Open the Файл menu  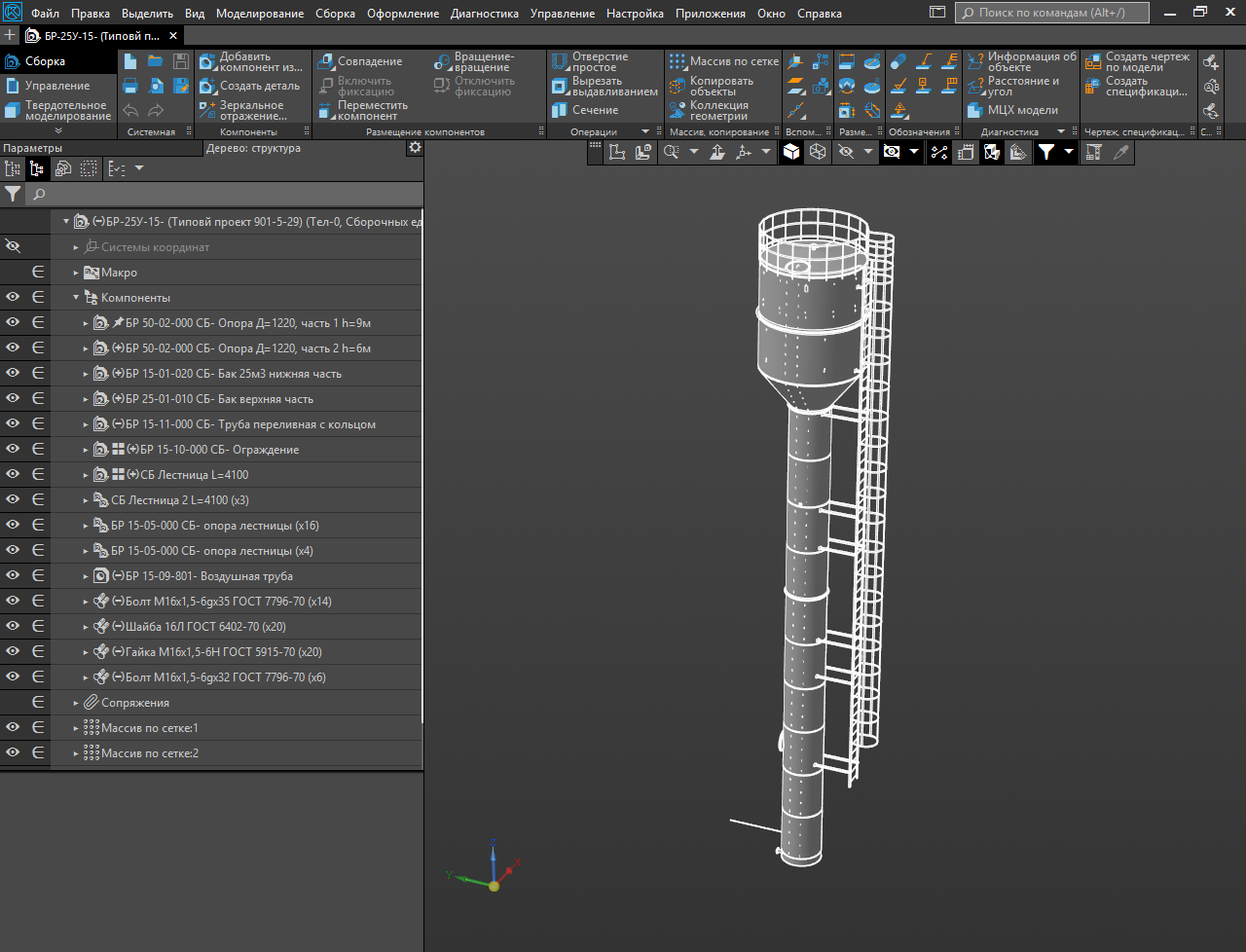[x=45, y=14]
